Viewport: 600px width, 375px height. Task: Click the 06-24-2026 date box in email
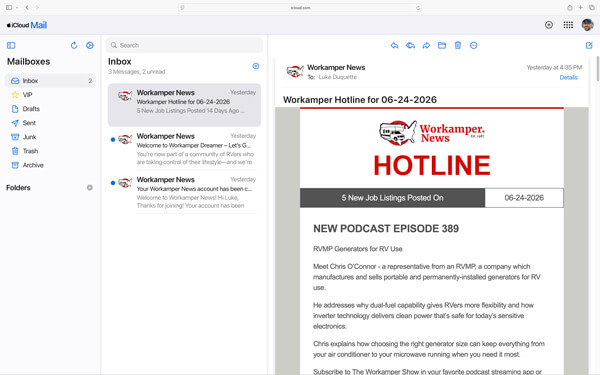[x=524, y=198]
